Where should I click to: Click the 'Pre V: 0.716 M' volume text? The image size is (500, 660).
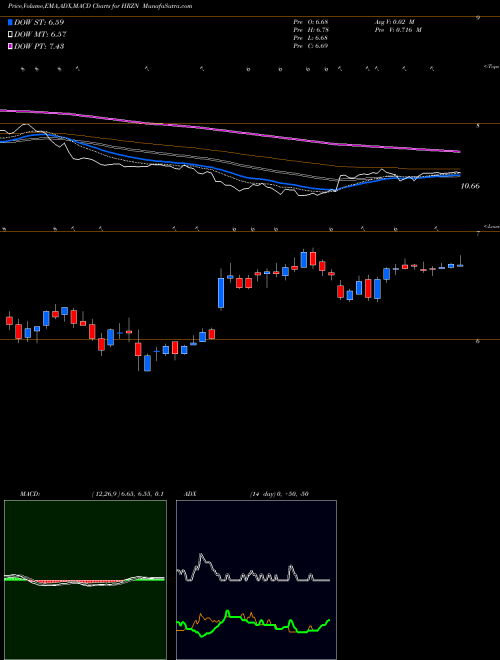click(398, 30)
